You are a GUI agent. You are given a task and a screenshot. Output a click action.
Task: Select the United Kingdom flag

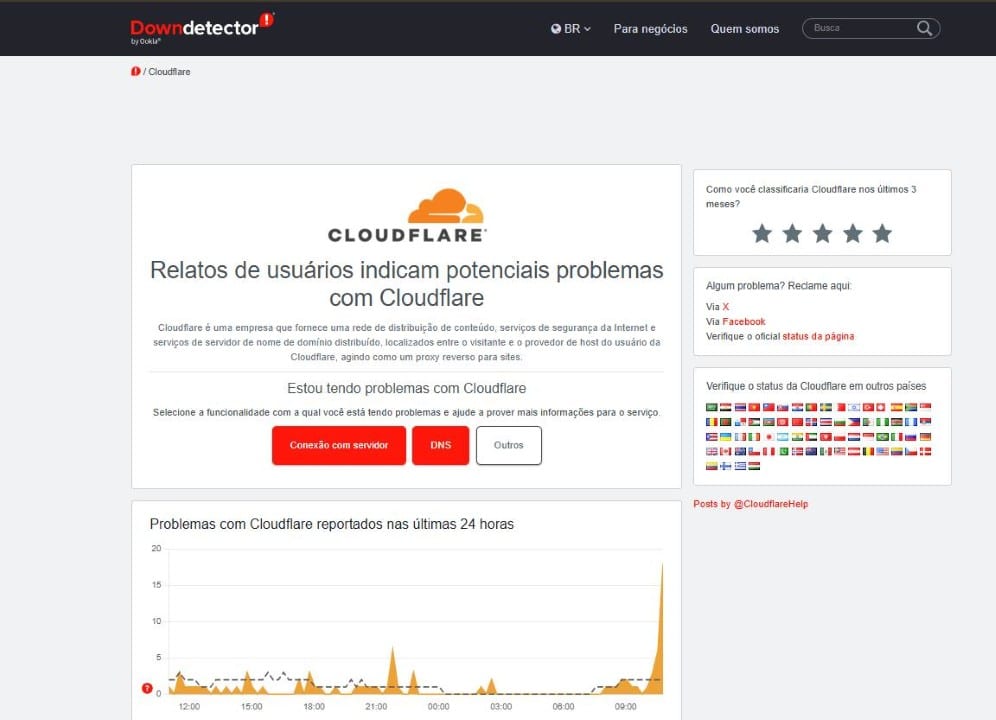point(712,451)
